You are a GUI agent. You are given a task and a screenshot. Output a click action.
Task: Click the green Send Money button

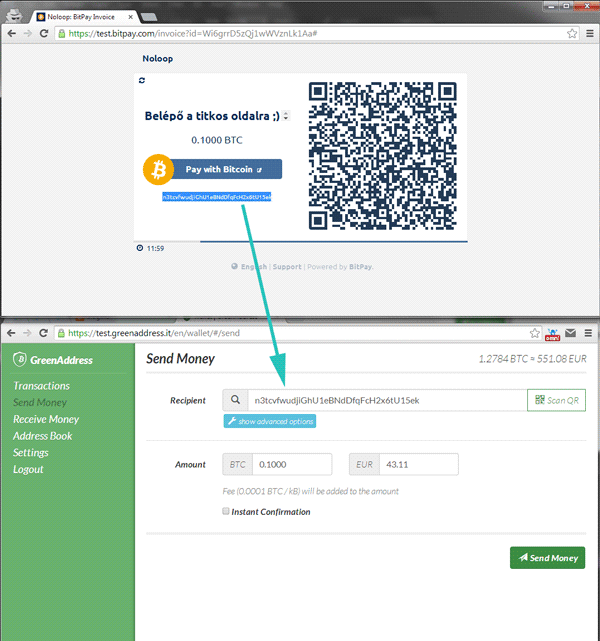pos(547,558)
